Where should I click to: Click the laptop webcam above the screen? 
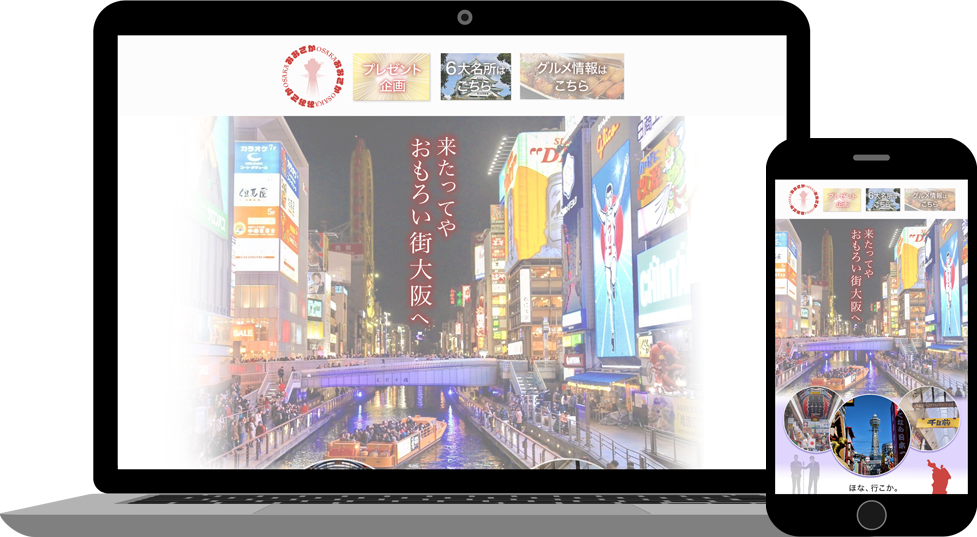click(464, 18)
